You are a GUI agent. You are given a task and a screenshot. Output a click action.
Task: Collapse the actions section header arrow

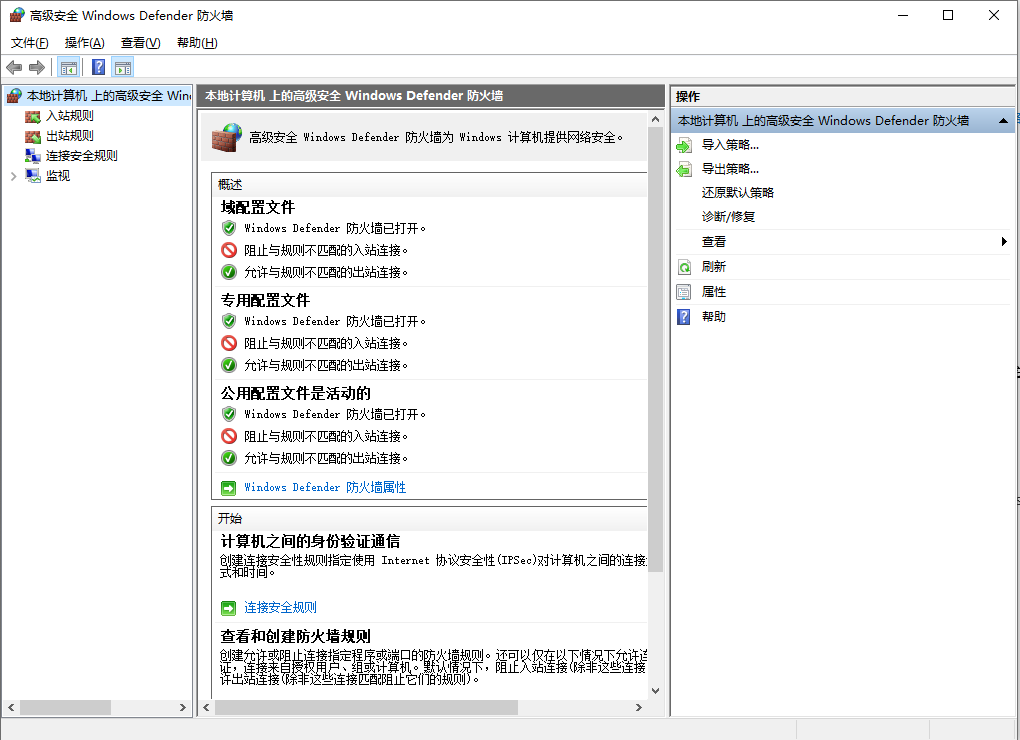coord(1003,121)
